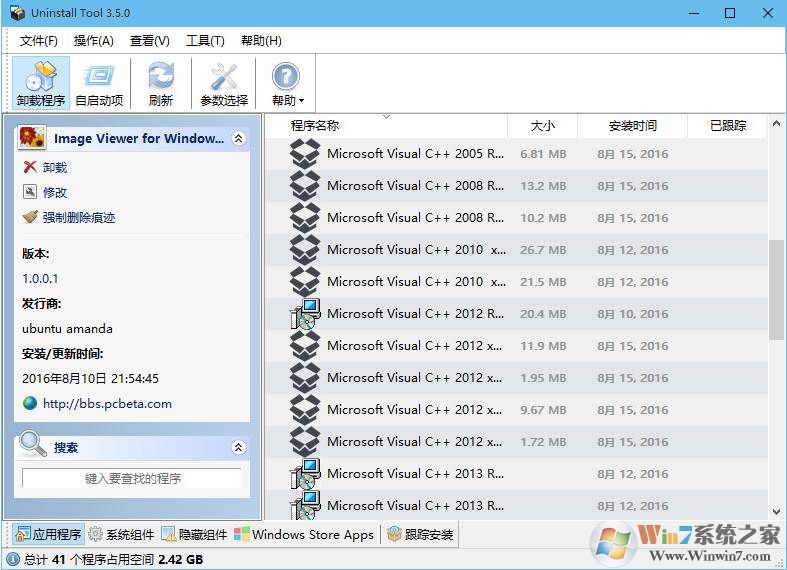This screenshot has height=570, width=787.
Task: Open the 跟踪安装 install tracker
Action: click(420, 534)
